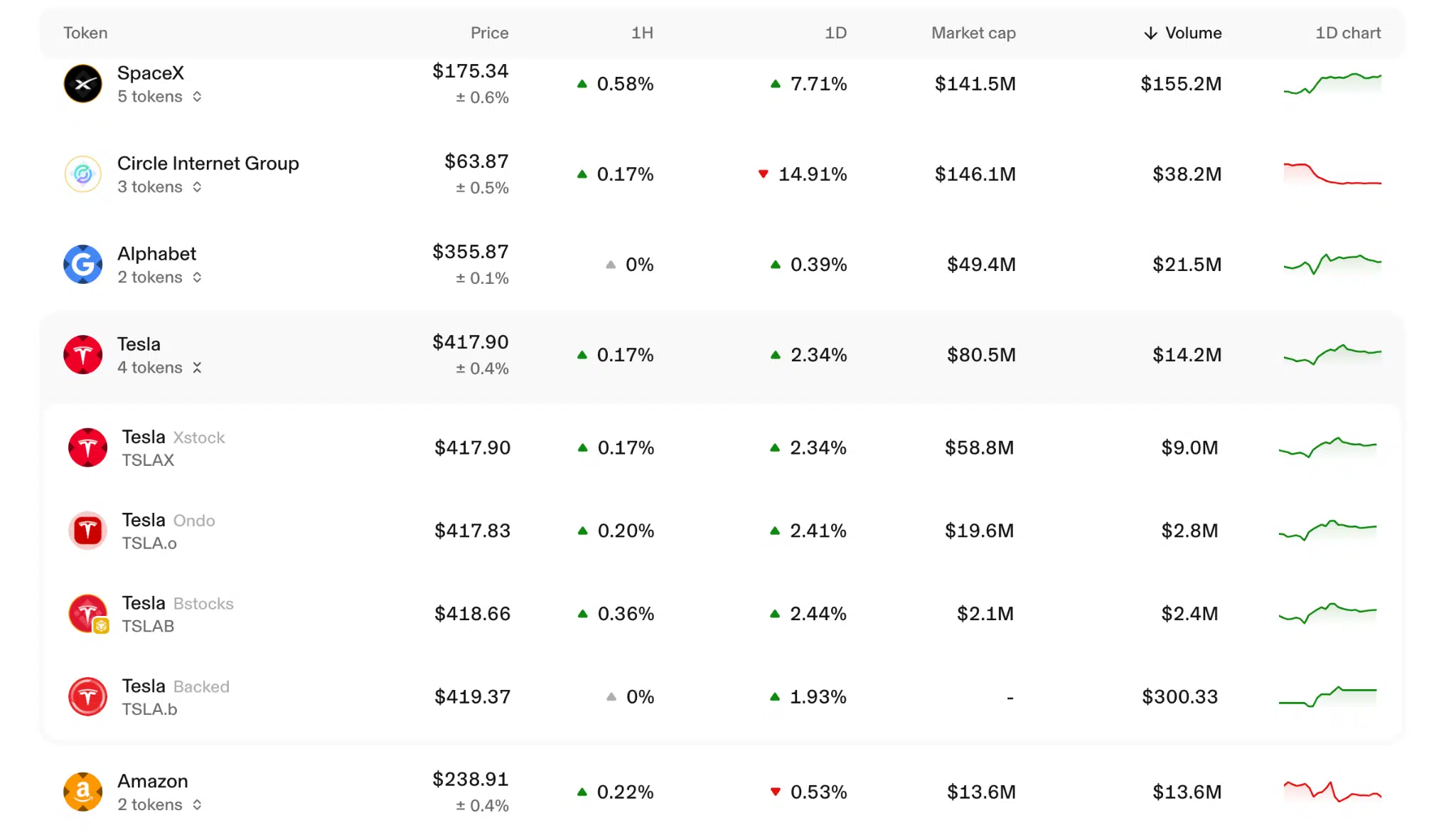Click the Tesla group logo icon
Image resolution: width=1456 pixels, height=840 pixels.
(x=83, y=355)
